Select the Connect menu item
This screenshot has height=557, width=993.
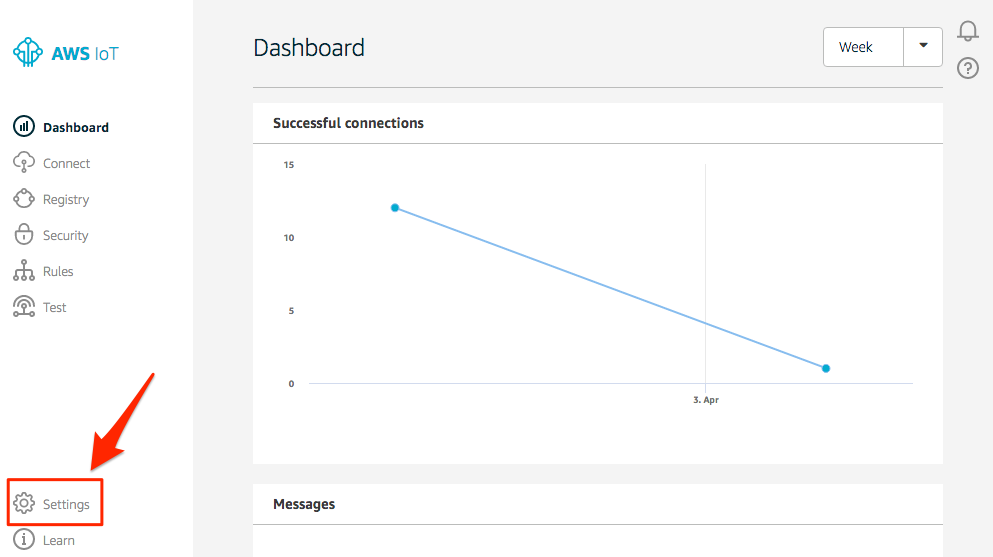click(66, 163)
